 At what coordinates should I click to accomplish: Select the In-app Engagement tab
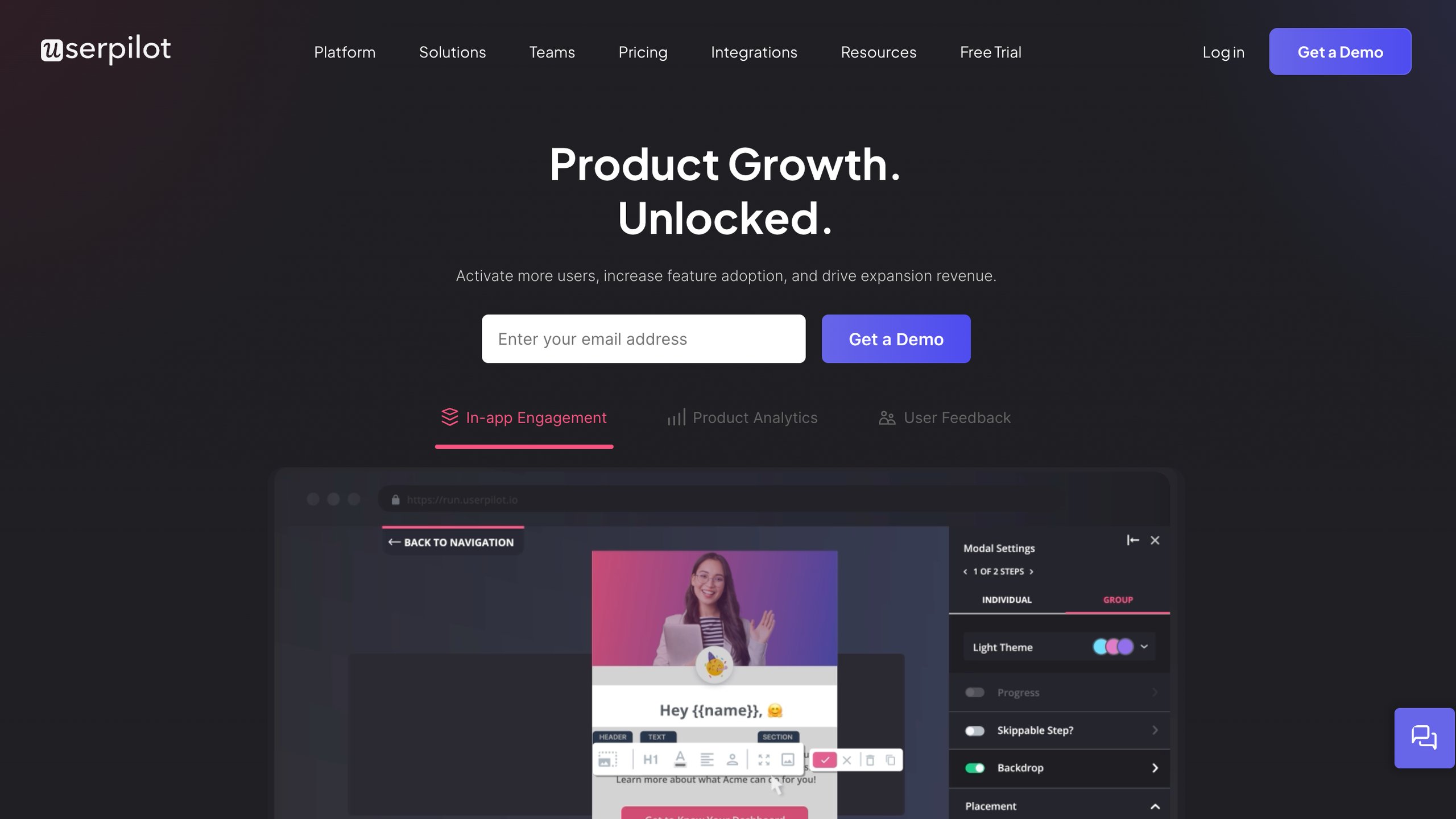click(523, 418)
